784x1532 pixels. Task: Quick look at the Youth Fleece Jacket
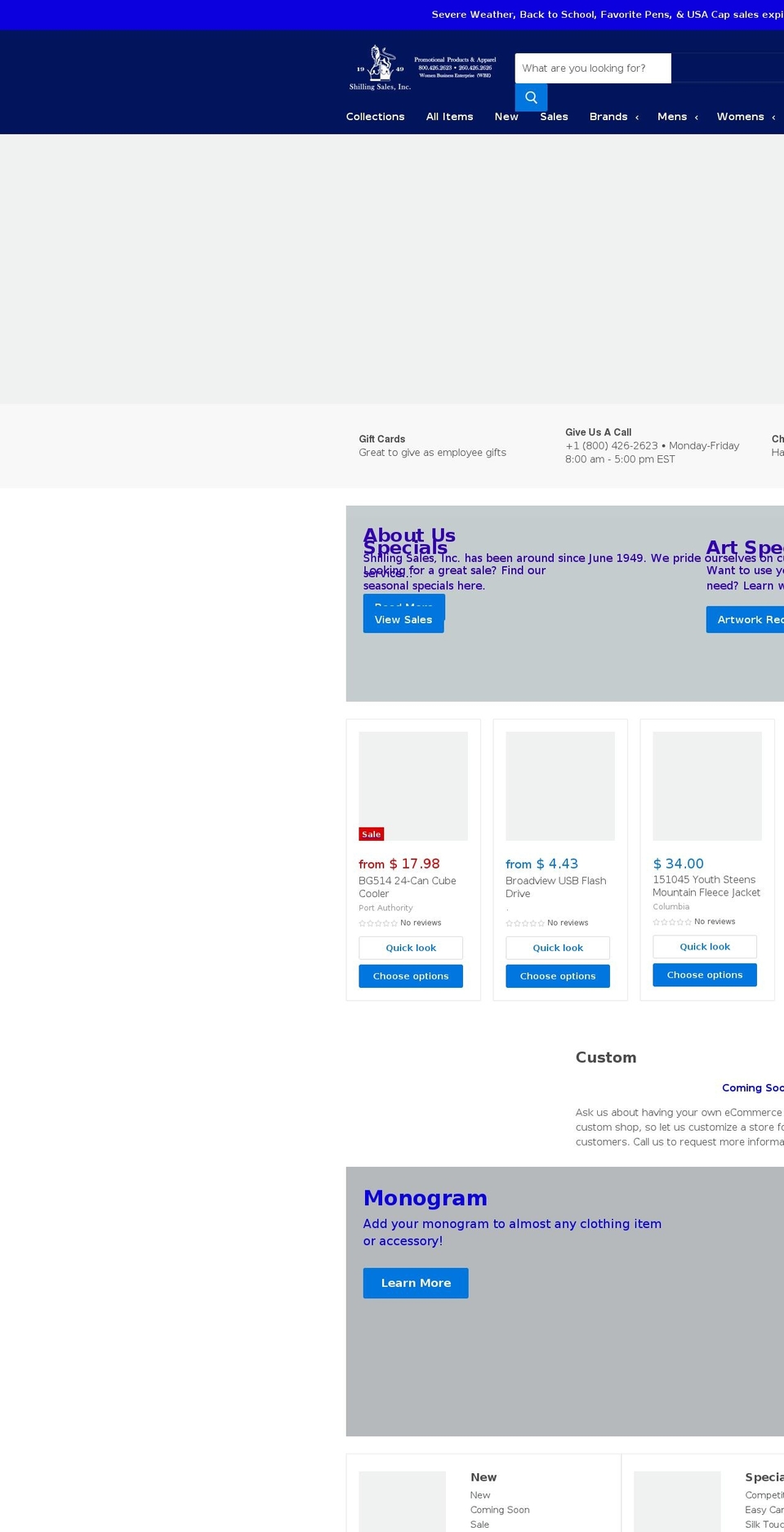(705, 946)
